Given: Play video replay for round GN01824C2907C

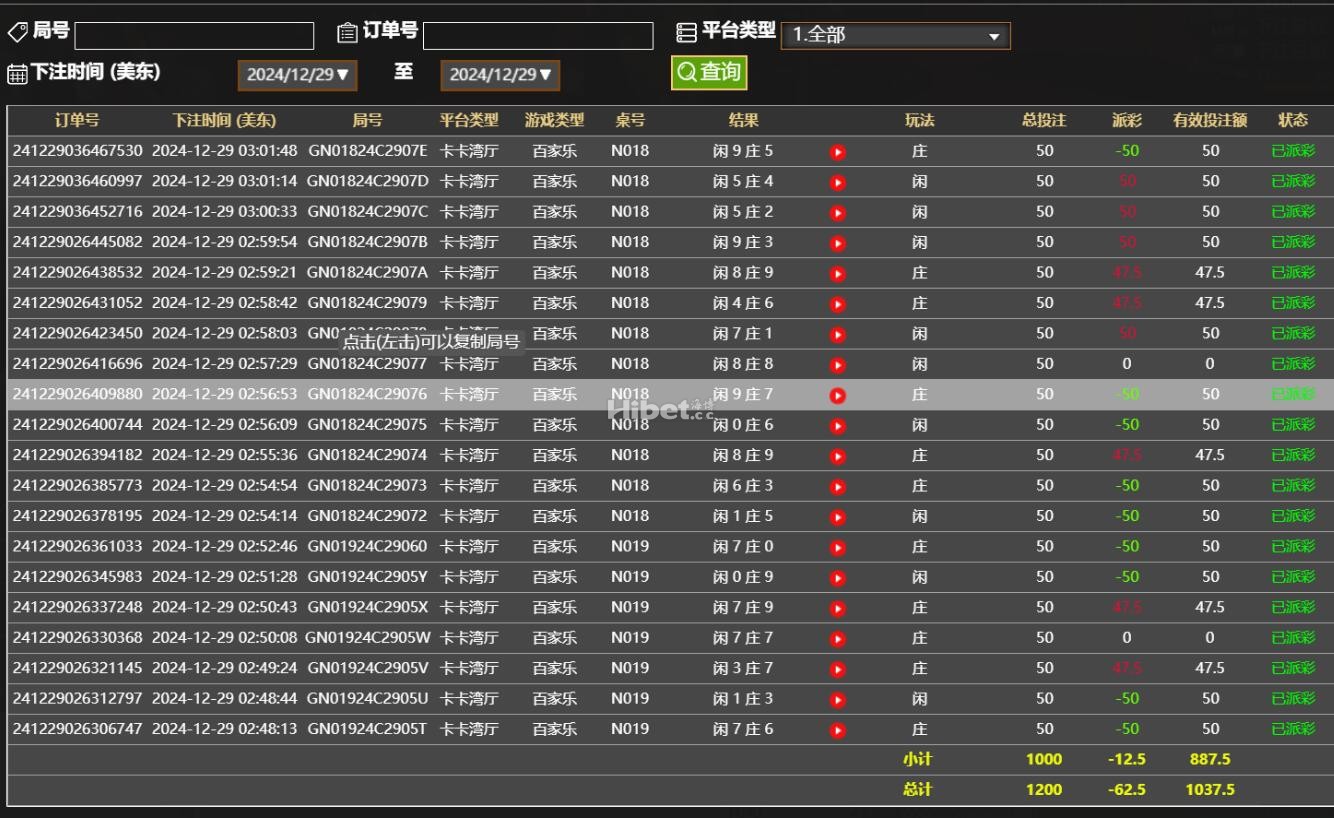Looking at the screenshot, I should tap(838, 213).
